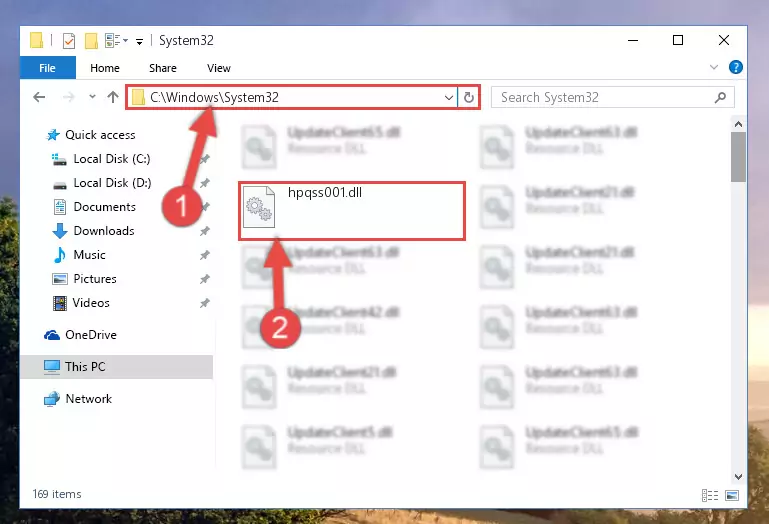
Task: Switch to Details view icon in status bar
Action: coord(710,496)
